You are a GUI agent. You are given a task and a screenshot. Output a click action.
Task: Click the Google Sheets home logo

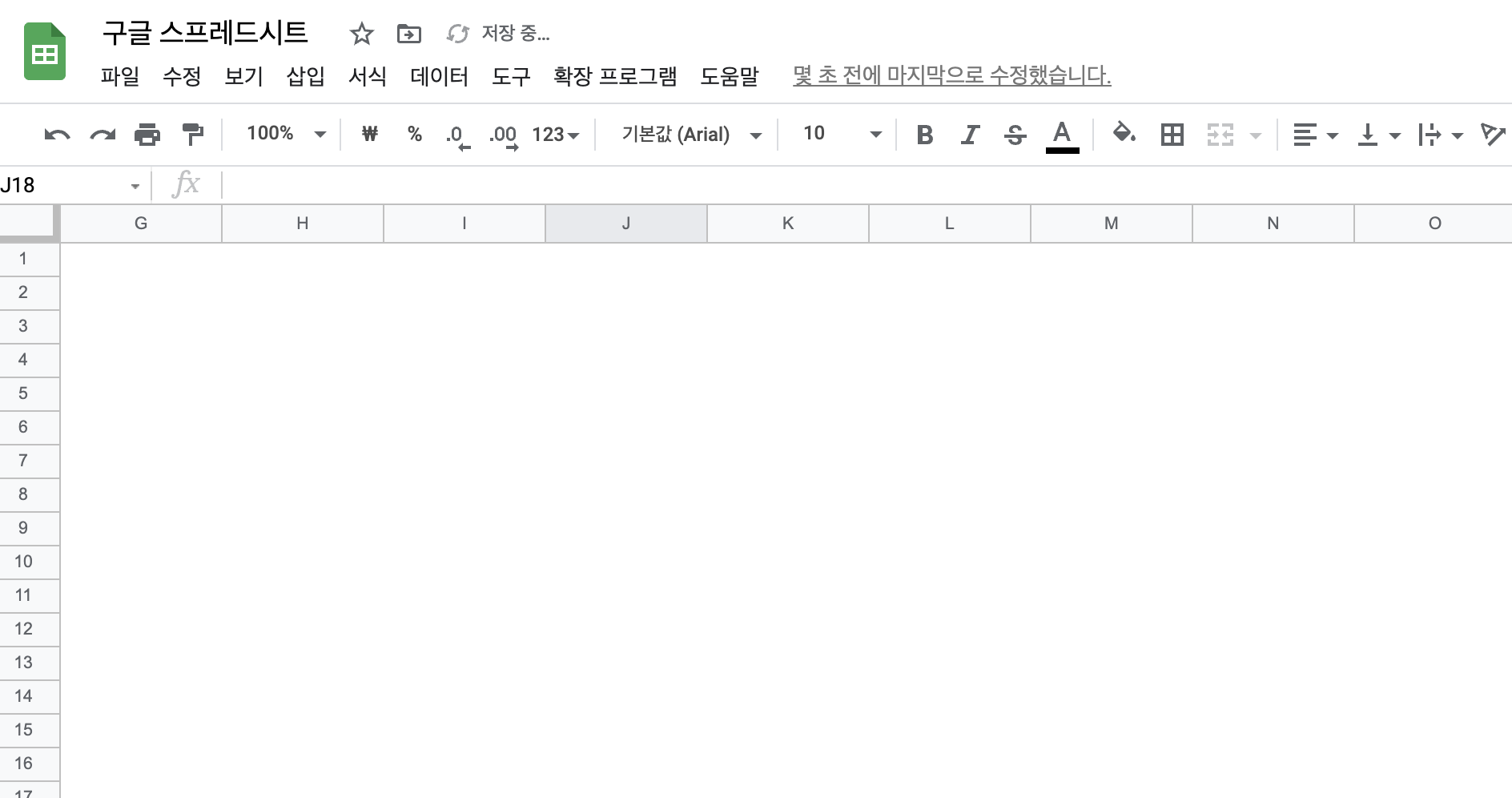45,52
